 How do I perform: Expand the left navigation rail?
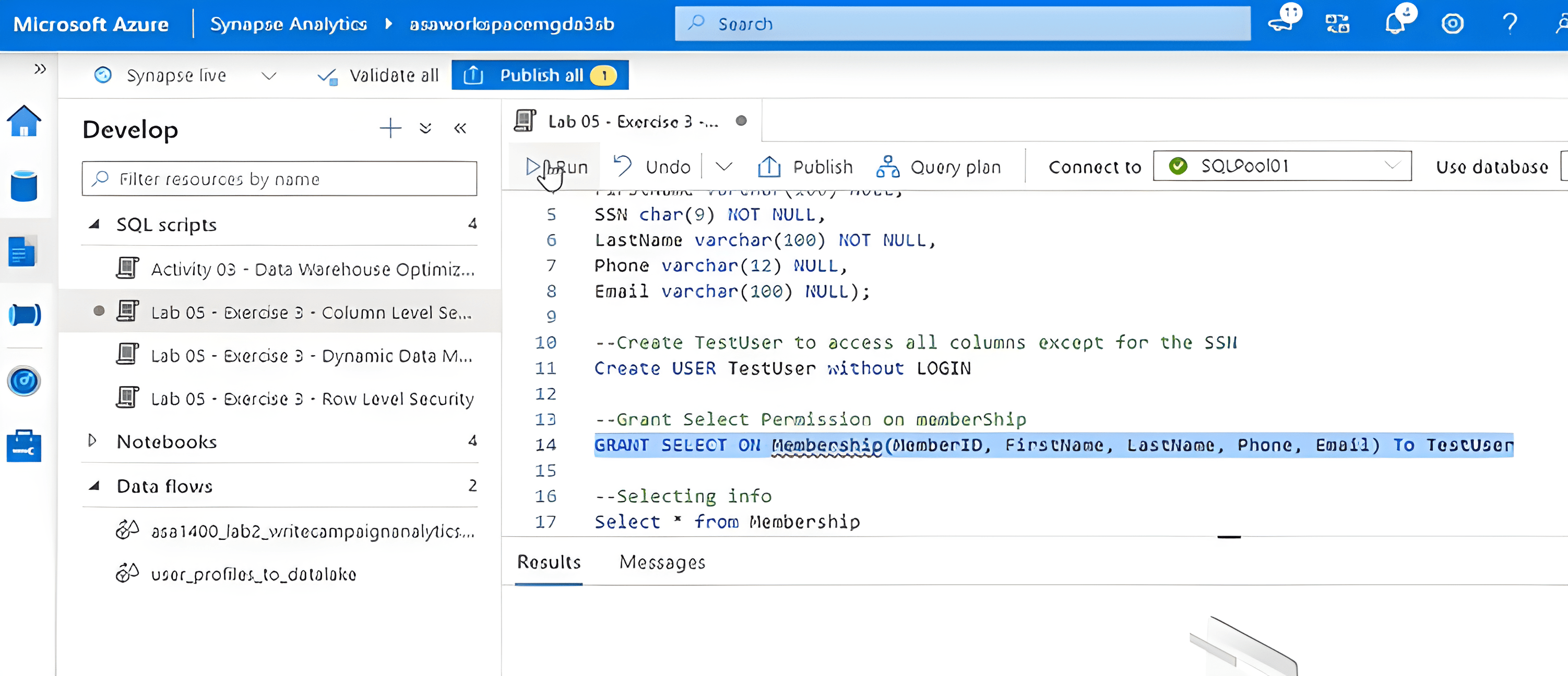(x=40, y=69)
